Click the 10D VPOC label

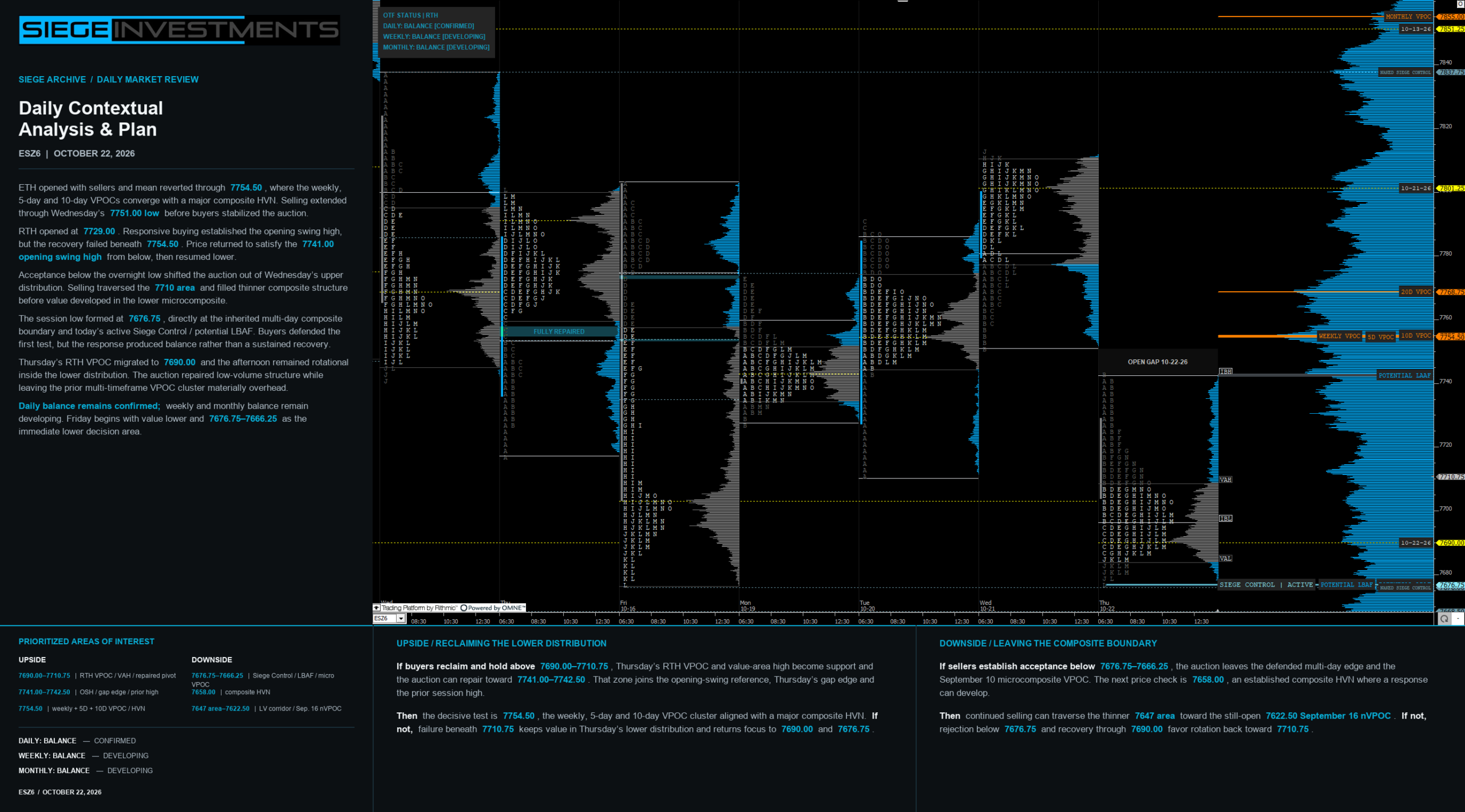coord(1416,336)
